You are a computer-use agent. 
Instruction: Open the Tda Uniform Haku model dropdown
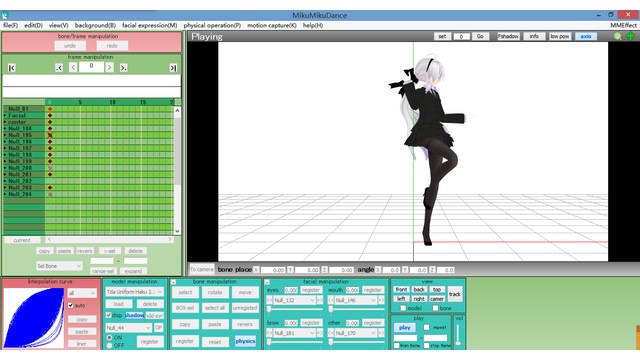pos(135,292)
